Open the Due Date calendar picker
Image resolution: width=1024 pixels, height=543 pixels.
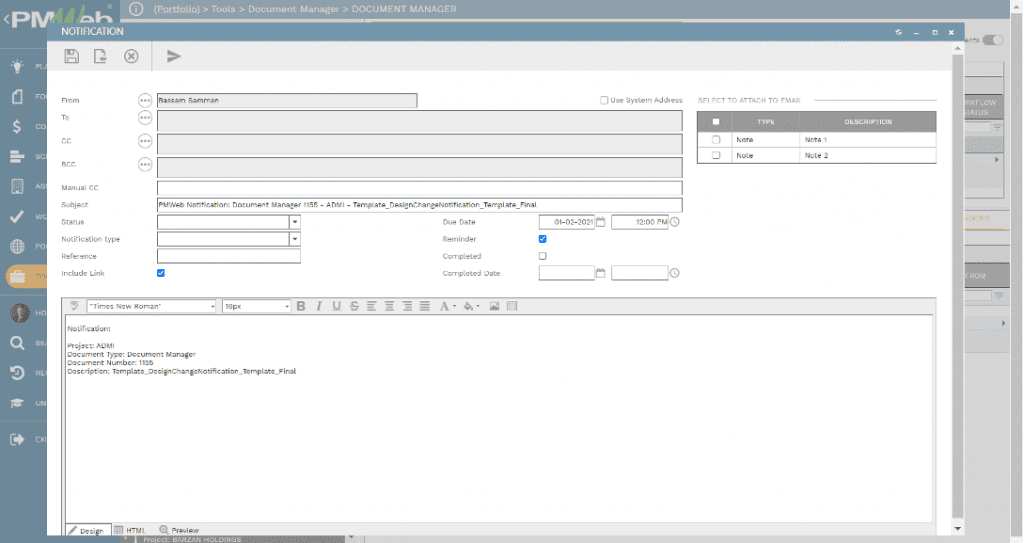click(x=601, y=222)
